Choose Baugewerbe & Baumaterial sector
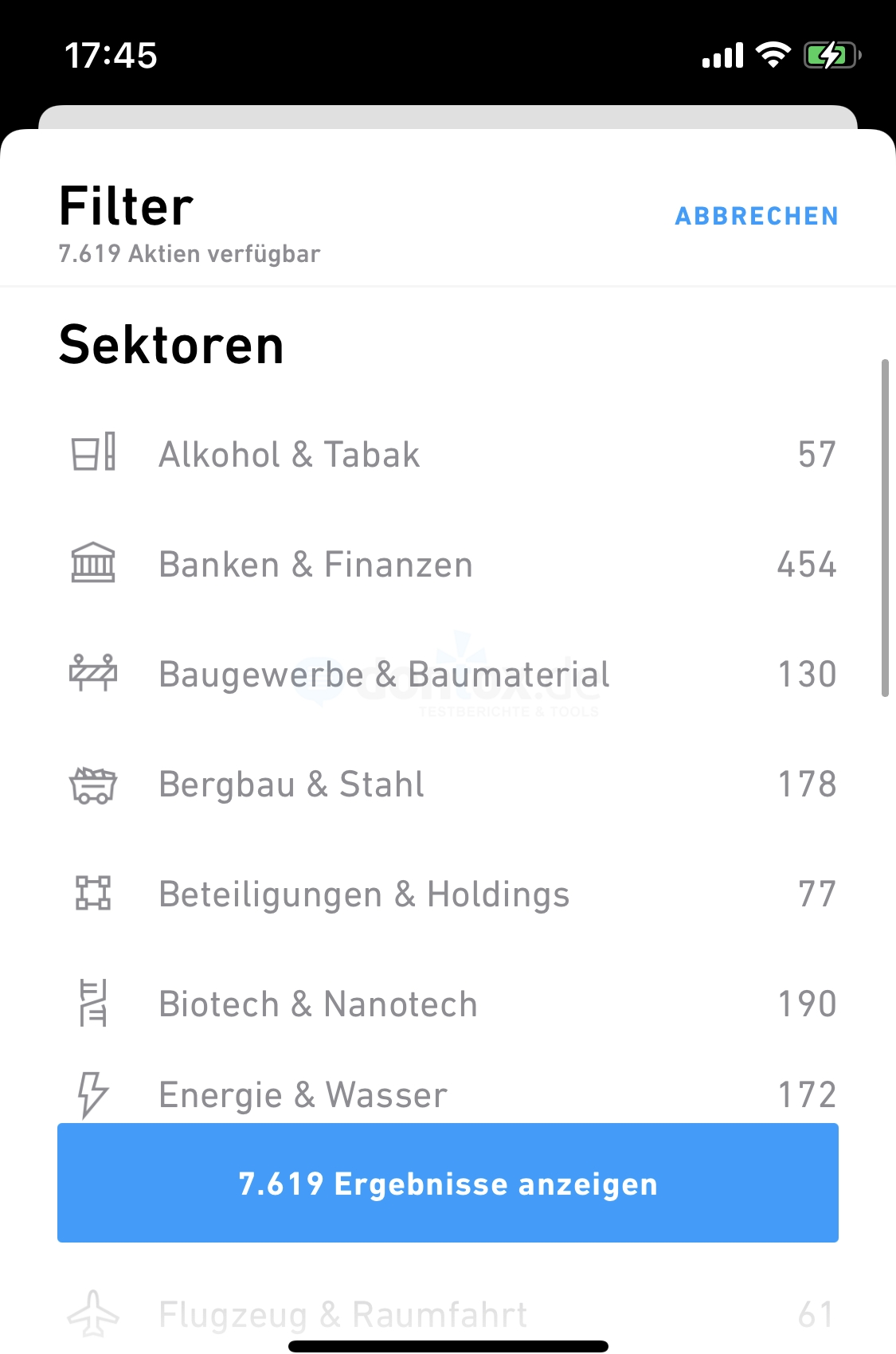Image resolution: width=896 pixels, height=1354 pixels. click(x=448, y=674)
